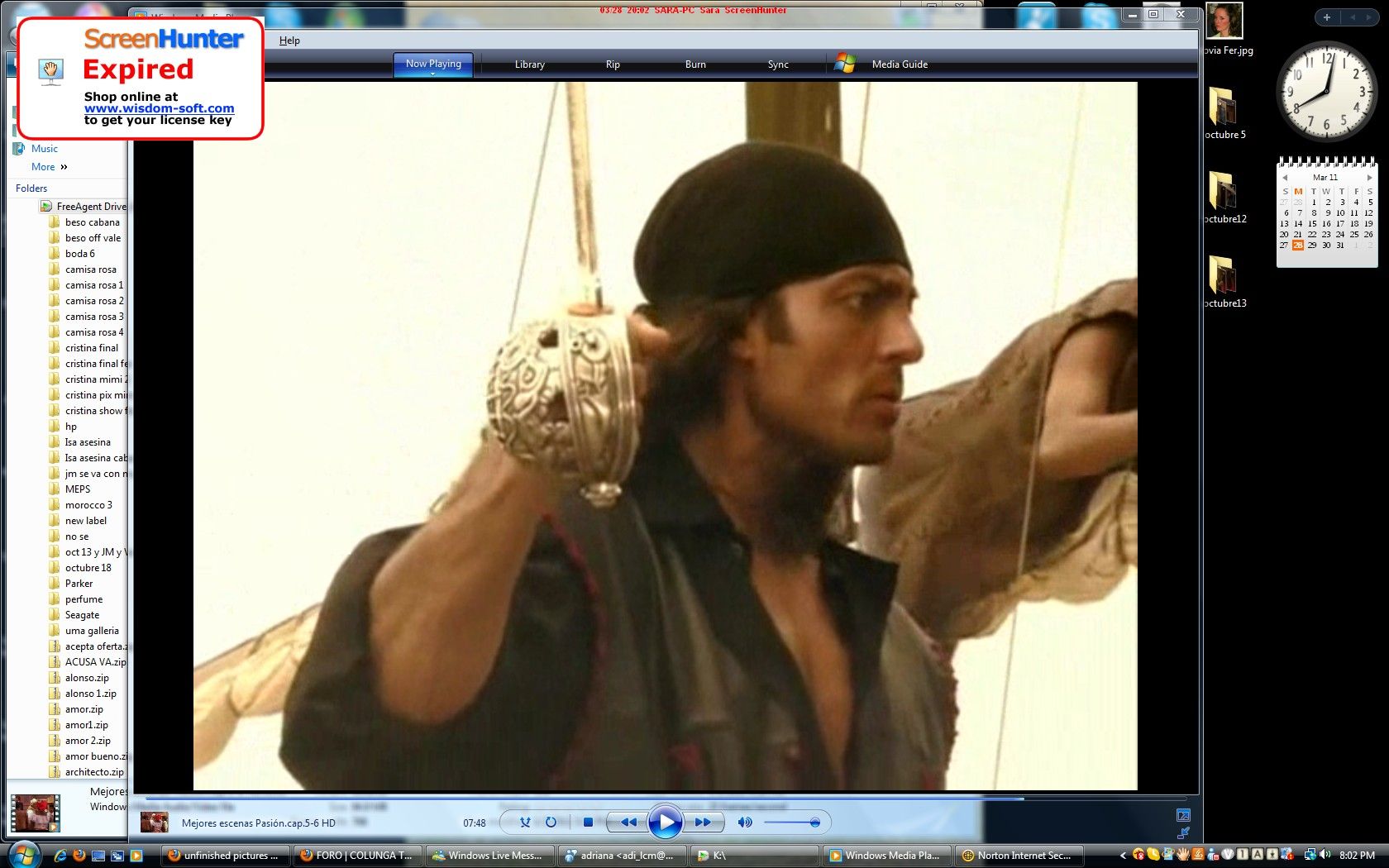
Task: Open the Now Playing dropdown arrow
Action: pyautogui.click(x=433, y=74)
